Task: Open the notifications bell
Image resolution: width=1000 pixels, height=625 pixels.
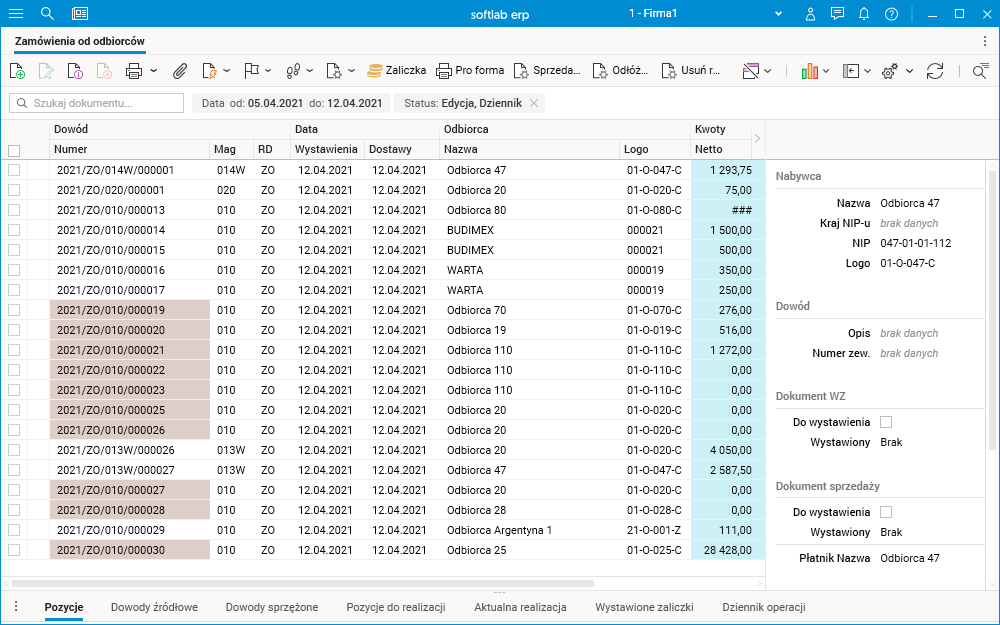Action: click(864, 14)
